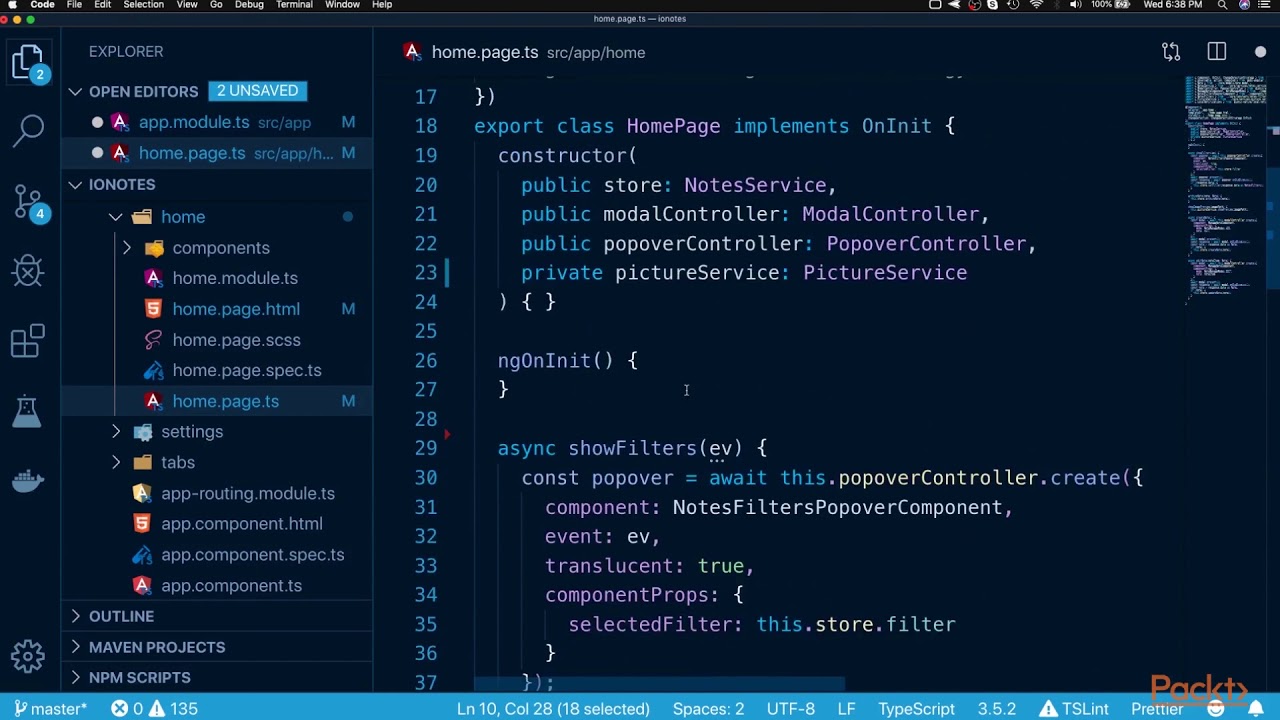
Task: Click the volume icon in menu bar
Action: click(1075, 5)
